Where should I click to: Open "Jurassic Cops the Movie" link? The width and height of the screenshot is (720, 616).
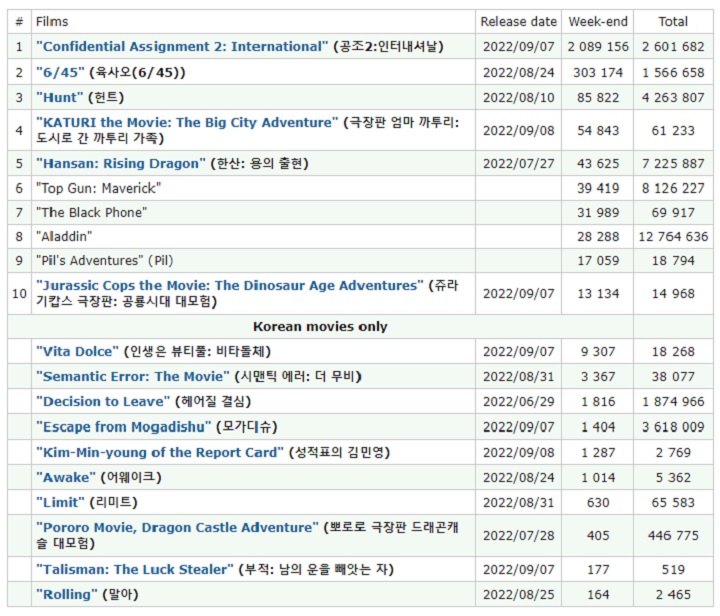tap(230, 286)
